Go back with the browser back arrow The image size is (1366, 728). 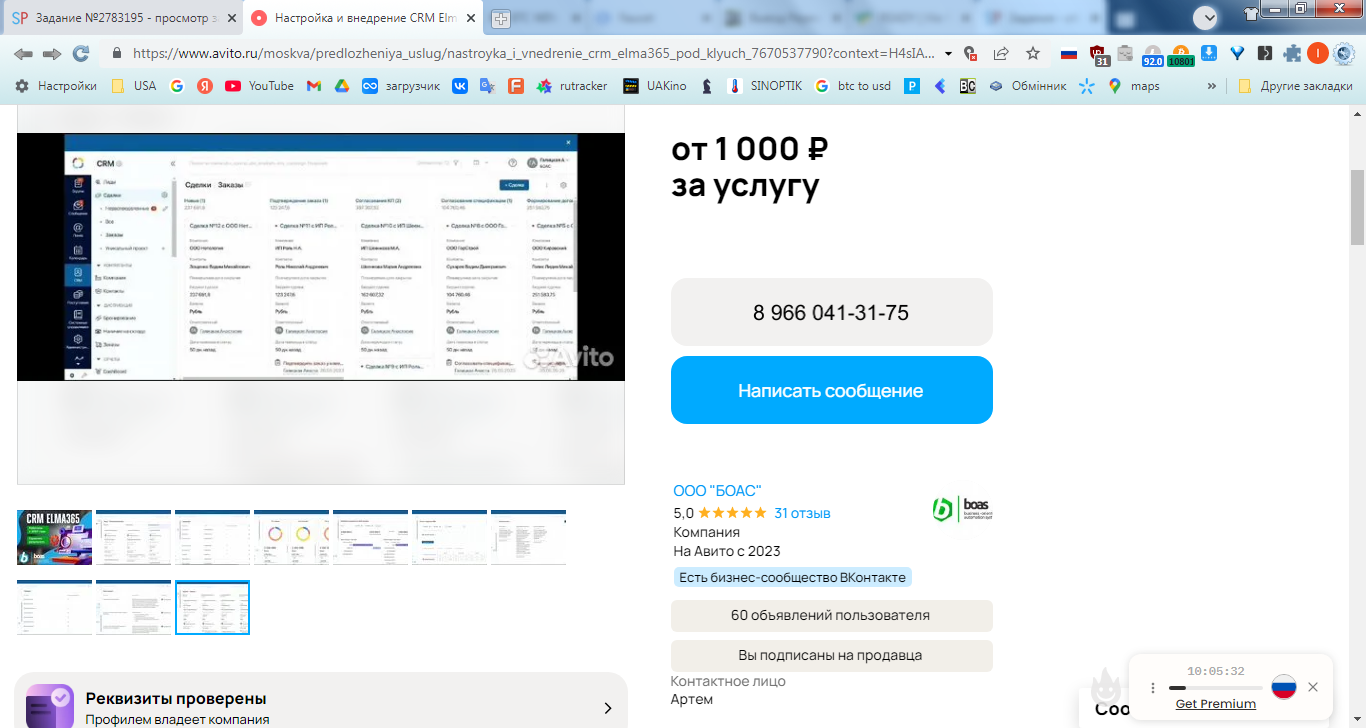(x=23, y=54)
